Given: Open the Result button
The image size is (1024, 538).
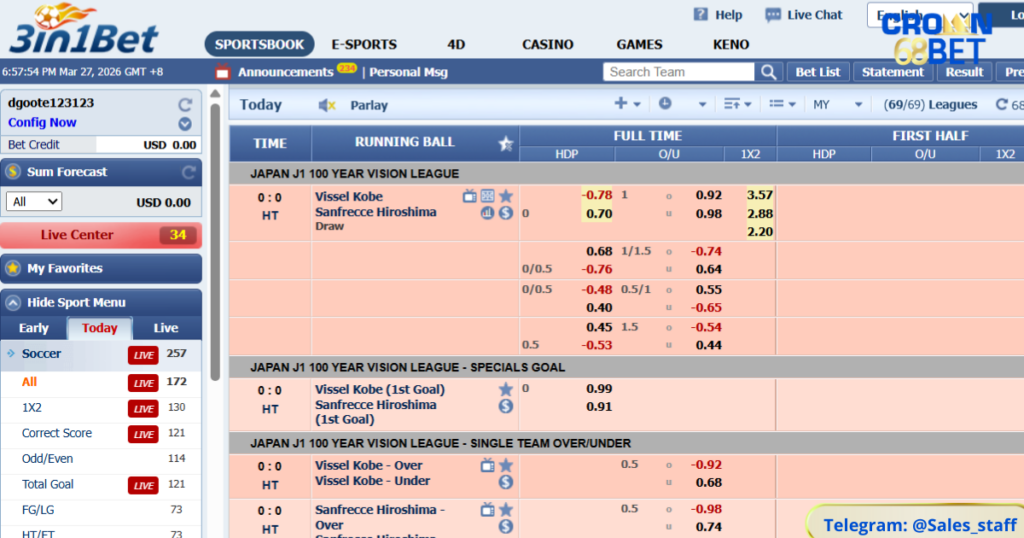Looking at the screenshot, I should (x=964, y=72).
